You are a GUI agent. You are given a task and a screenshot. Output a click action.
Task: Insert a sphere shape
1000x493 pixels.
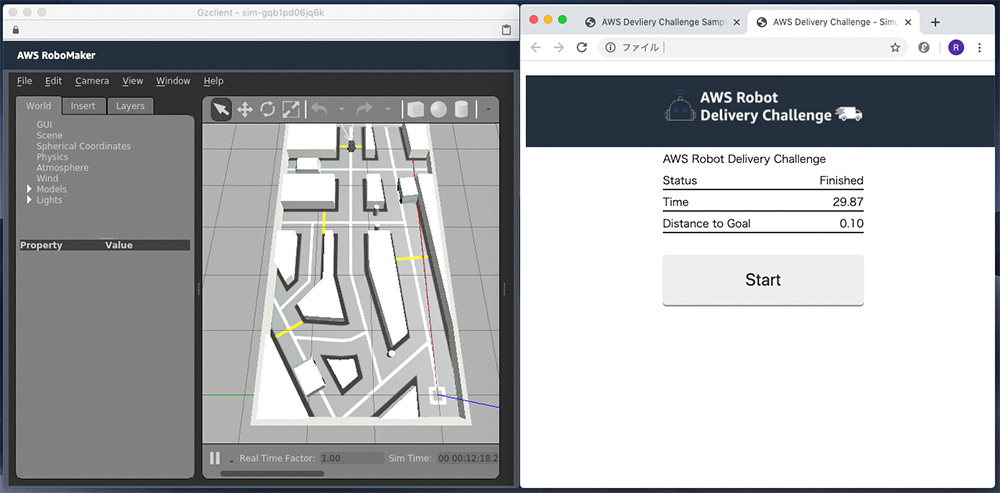[x=438, y=110]
